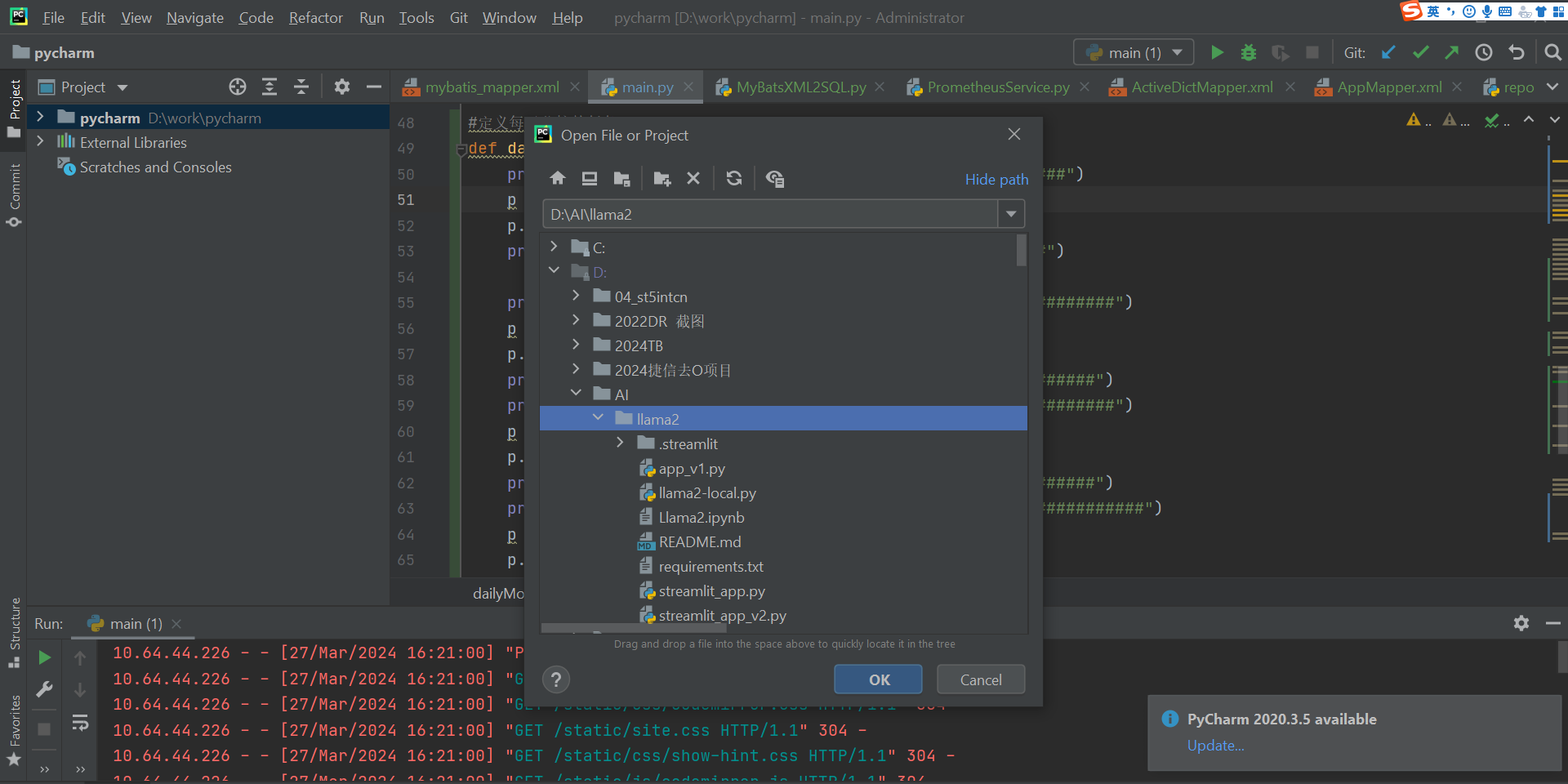Run the main configuration with green play button
Screen dimensions: 1568x784
1217,53
